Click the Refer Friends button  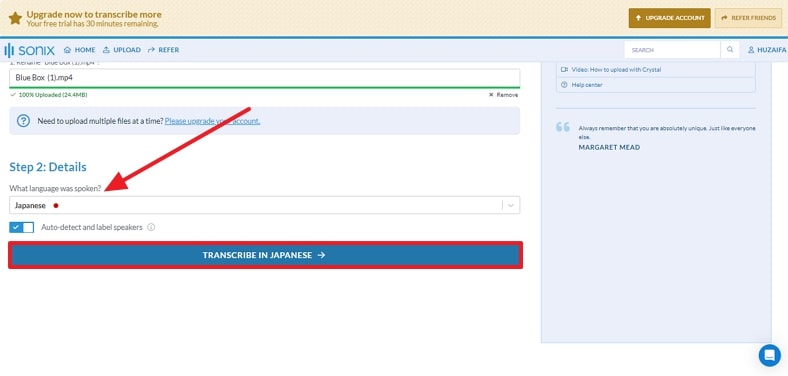748,18
